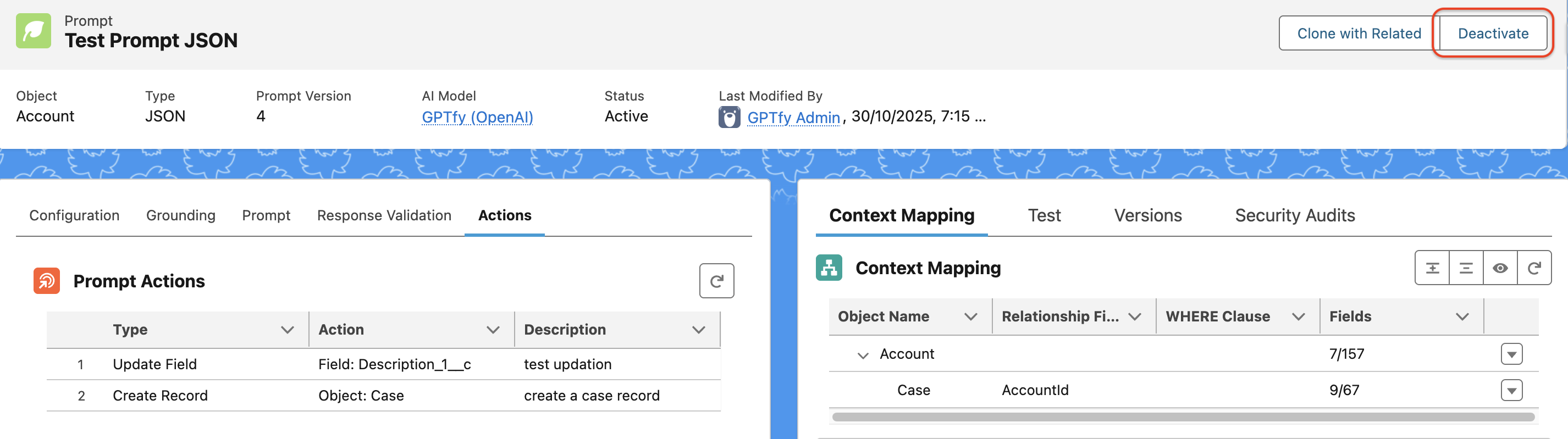Click the orange Prompt Actions icon
This screenshot has width=1568, height=439.
47,281
